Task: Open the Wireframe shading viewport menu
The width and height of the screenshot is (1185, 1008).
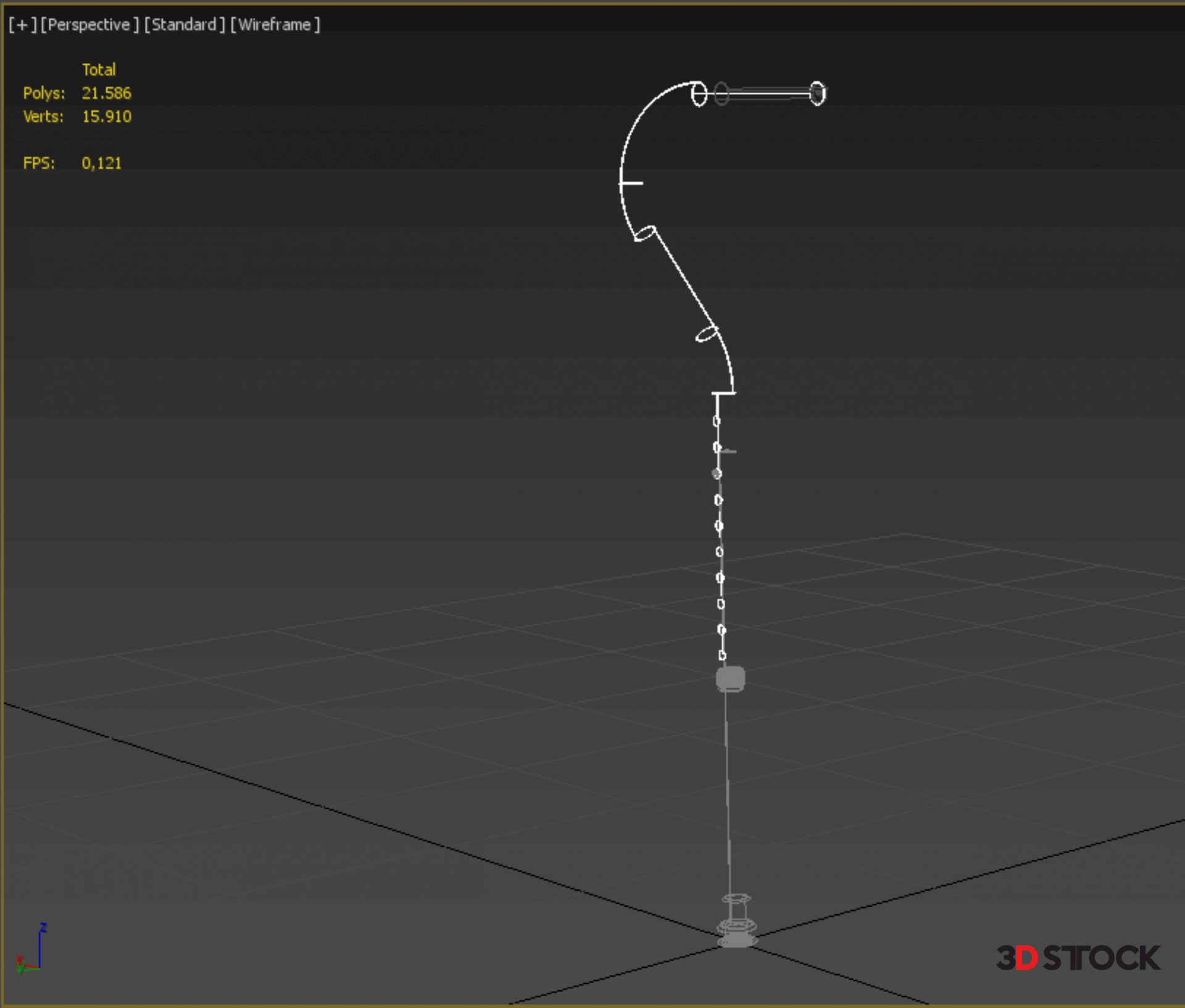Action: point(275,25)
